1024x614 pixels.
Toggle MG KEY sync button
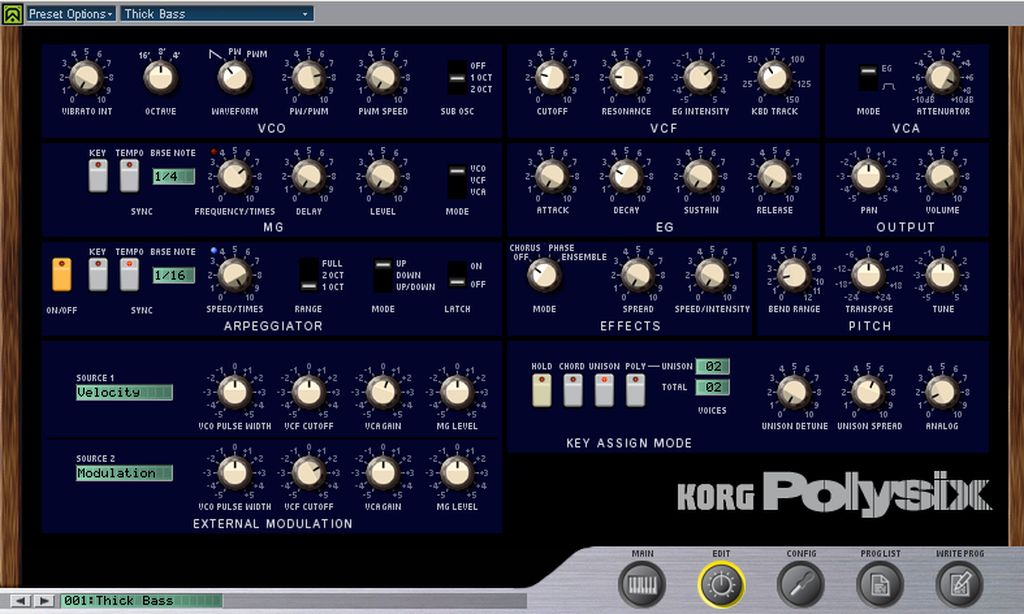(x=98, y=175)
